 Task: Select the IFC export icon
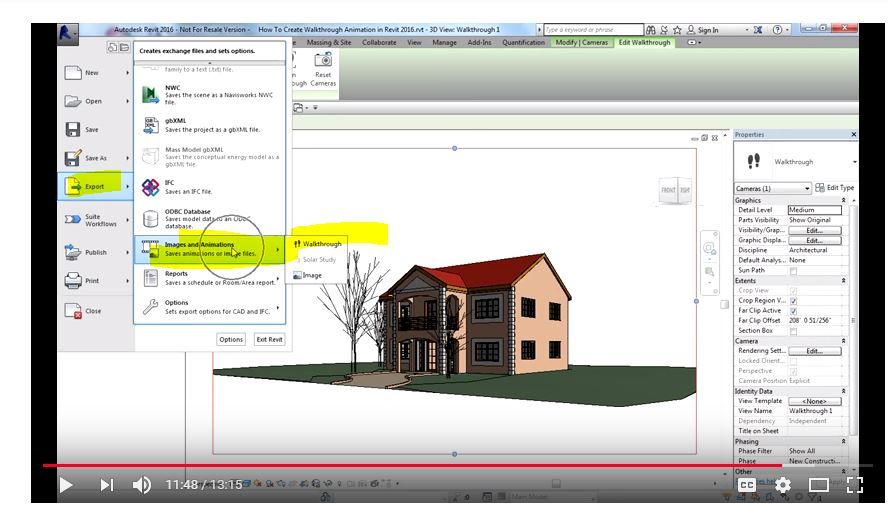(x=150, y=187)
